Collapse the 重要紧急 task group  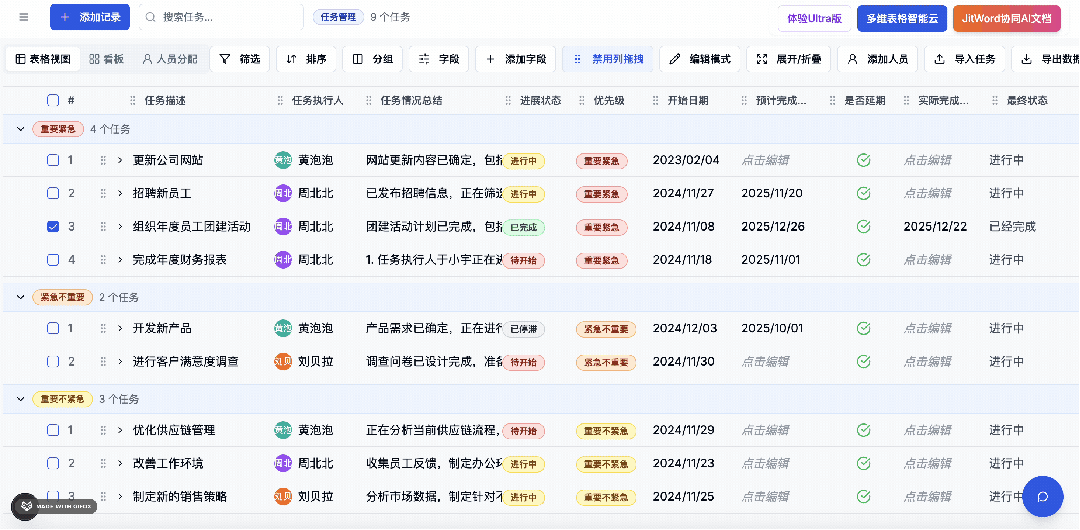pyautogui.click(x=21, y=129)
